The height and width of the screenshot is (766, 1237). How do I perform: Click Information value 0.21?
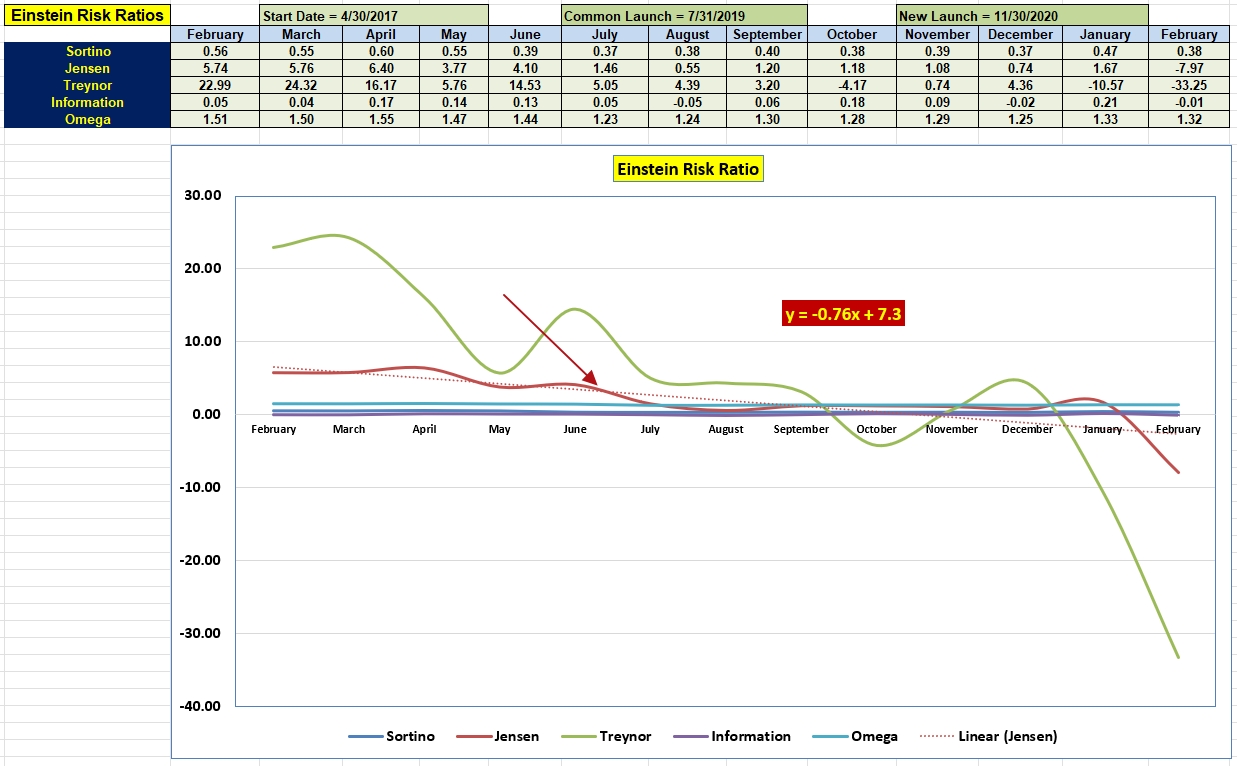click(x=1105, y=102)
